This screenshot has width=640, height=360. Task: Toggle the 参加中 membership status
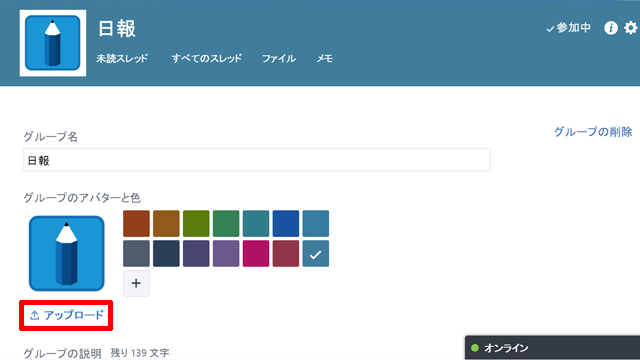(x=569, y=28)
